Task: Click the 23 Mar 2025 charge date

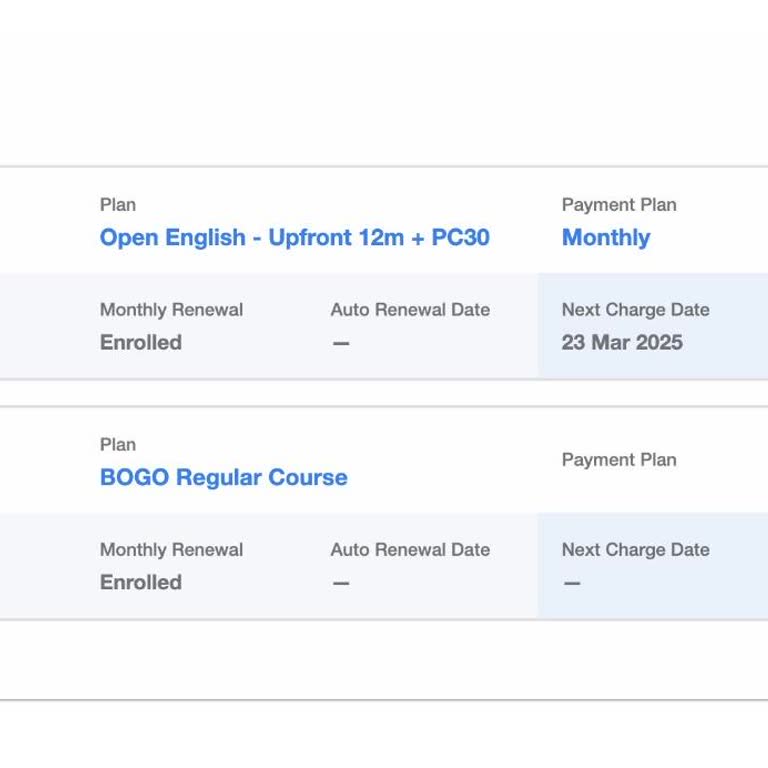Action: pyautogui.click(x=621, y=343)
